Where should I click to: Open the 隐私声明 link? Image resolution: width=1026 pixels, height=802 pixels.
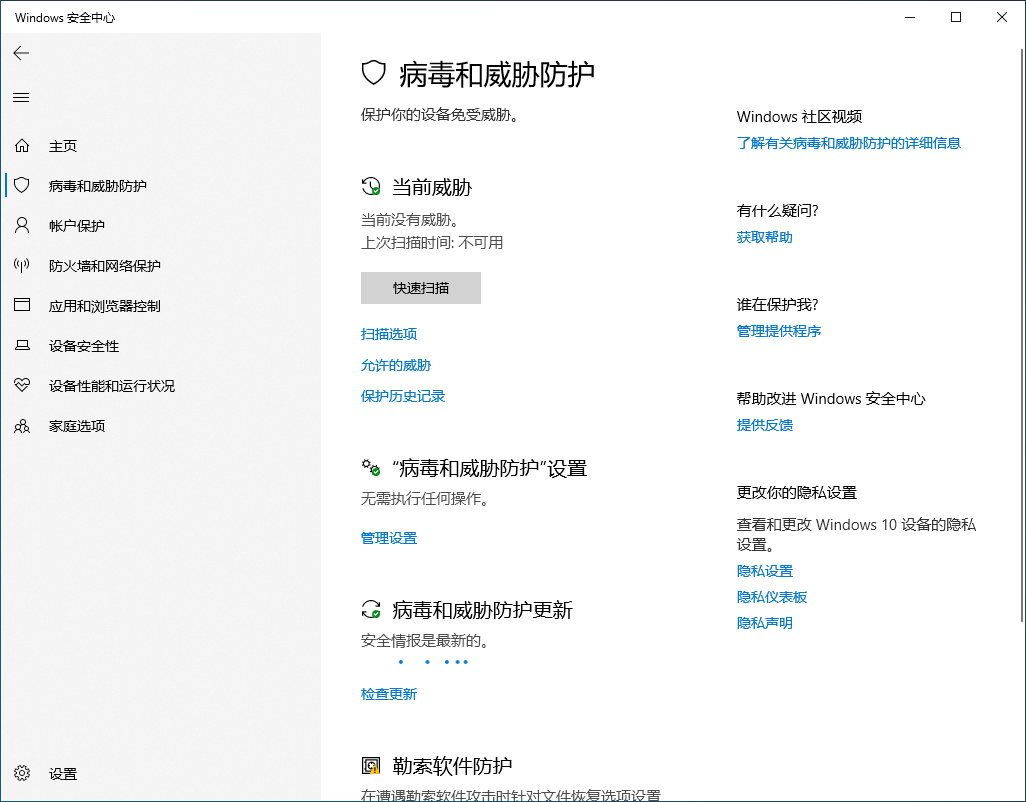pos(764,623)
